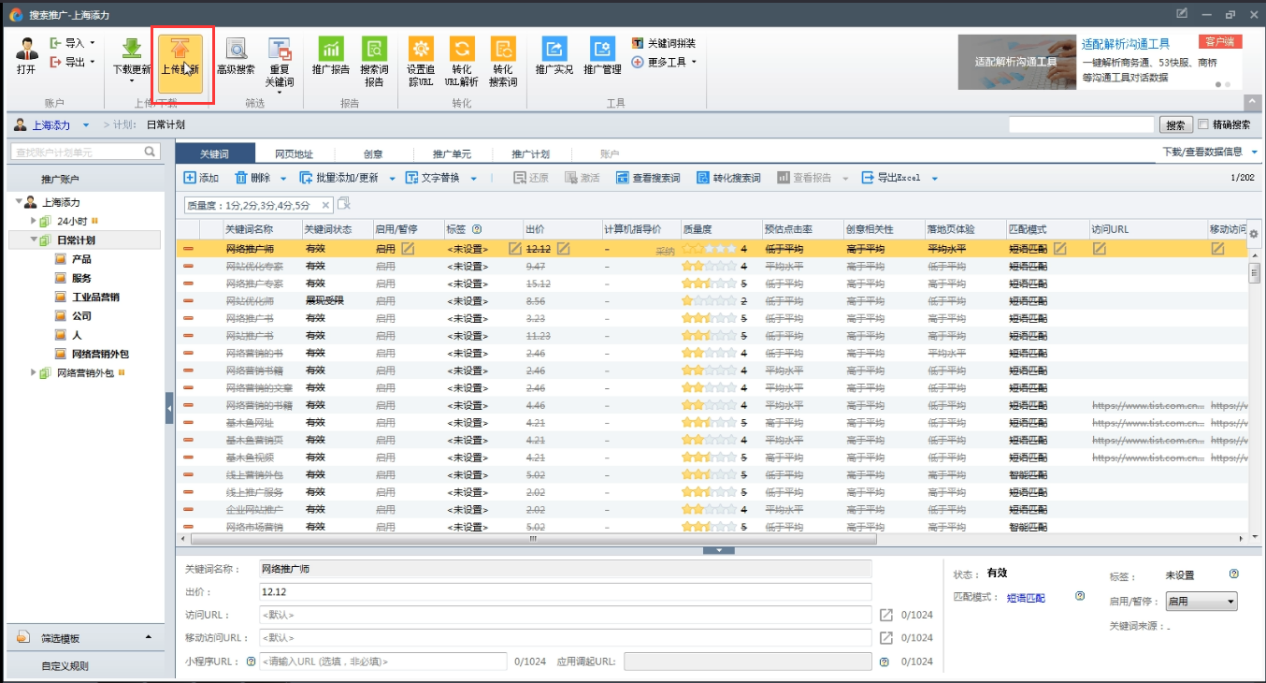Image resolution: width=1266 pixels, height=683 pixels.
Task: Click the 设置追踪URL tool
Action: click(x=421, y=62)
